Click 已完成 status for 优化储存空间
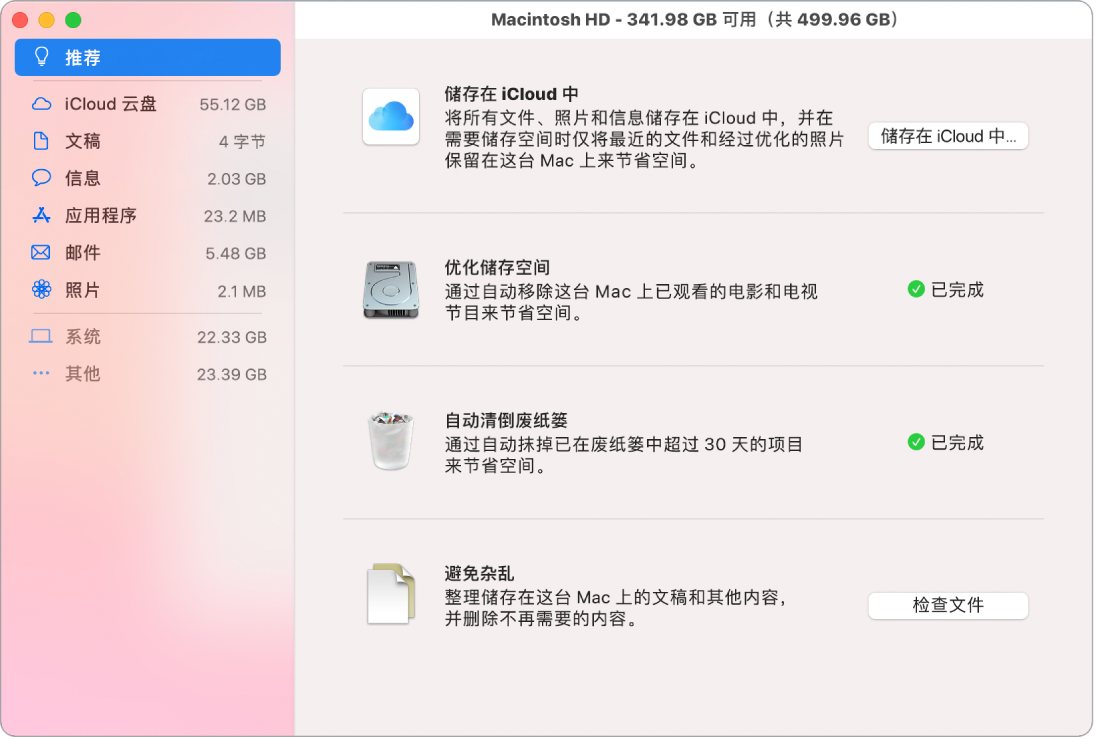 point(957,289)
